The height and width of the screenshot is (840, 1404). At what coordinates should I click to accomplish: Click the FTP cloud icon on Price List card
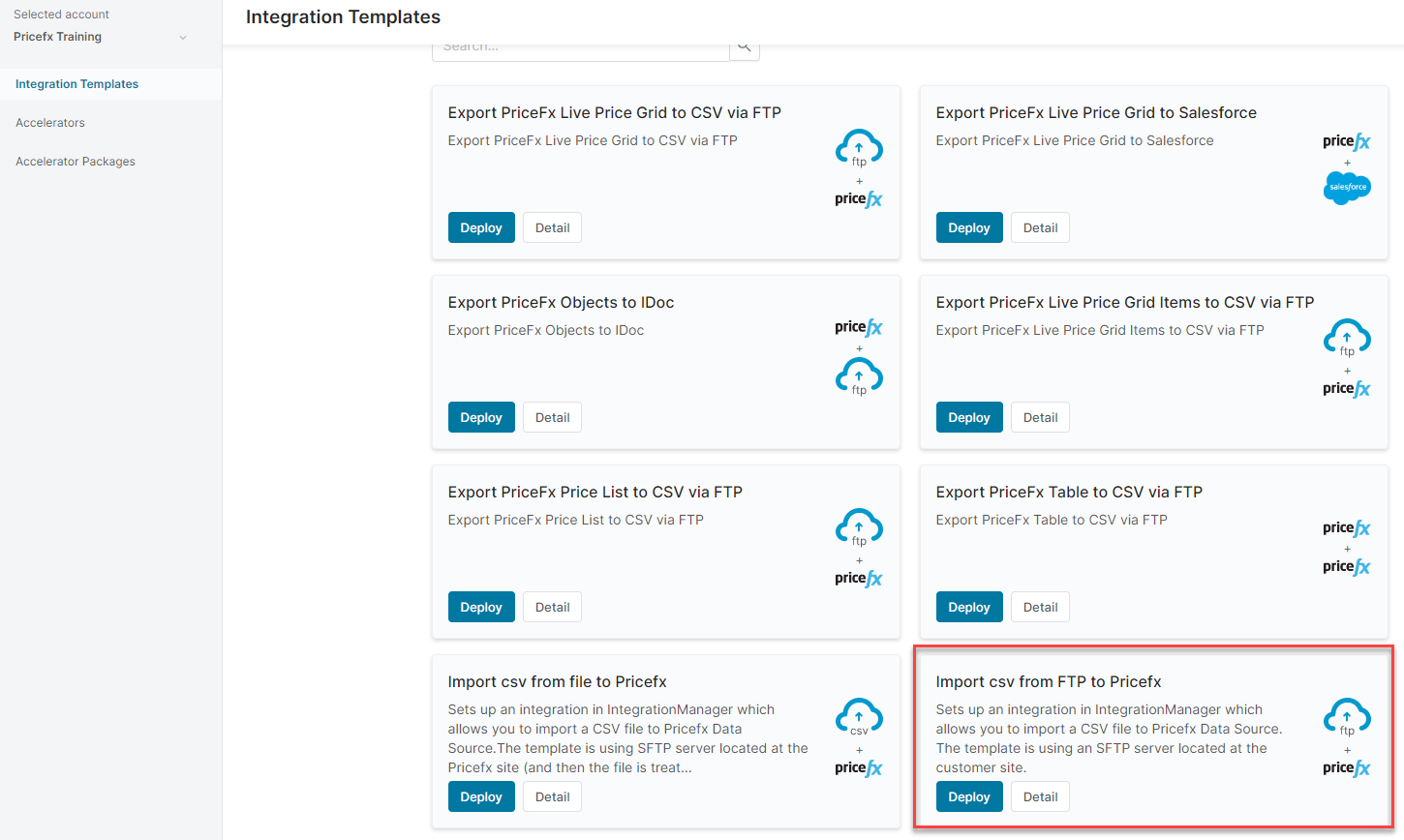[859, 527]
